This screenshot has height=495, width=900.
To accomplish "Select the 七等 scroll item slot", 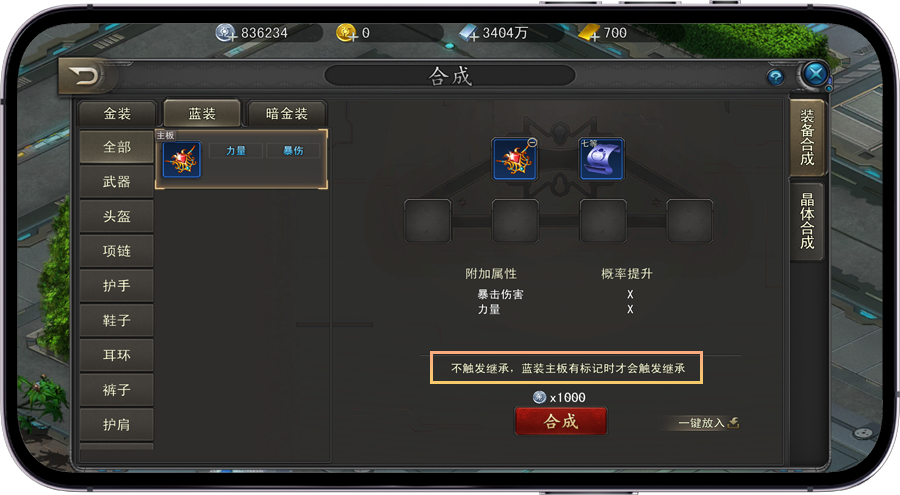I will pos(602,159).
